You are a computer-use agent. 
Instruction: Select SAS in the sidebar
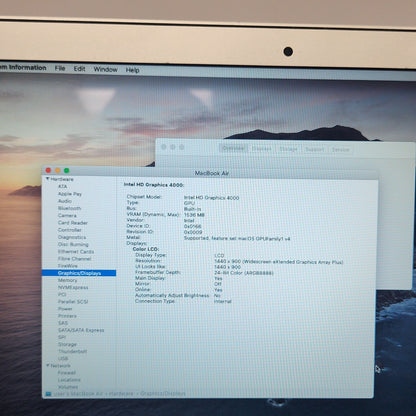pos(63,323)
